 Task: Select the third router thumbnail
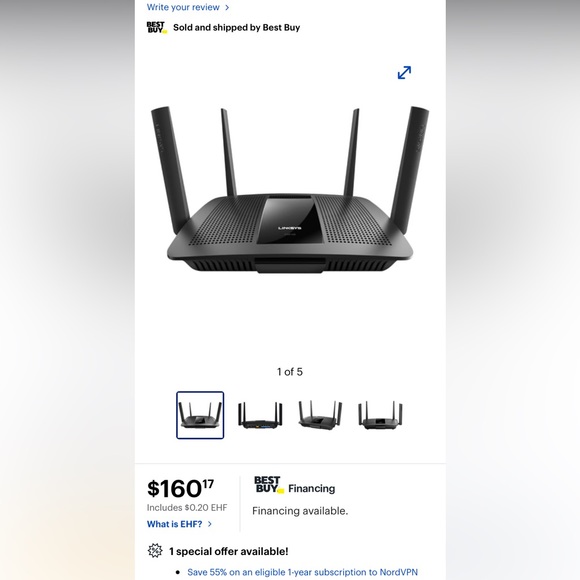320,415
